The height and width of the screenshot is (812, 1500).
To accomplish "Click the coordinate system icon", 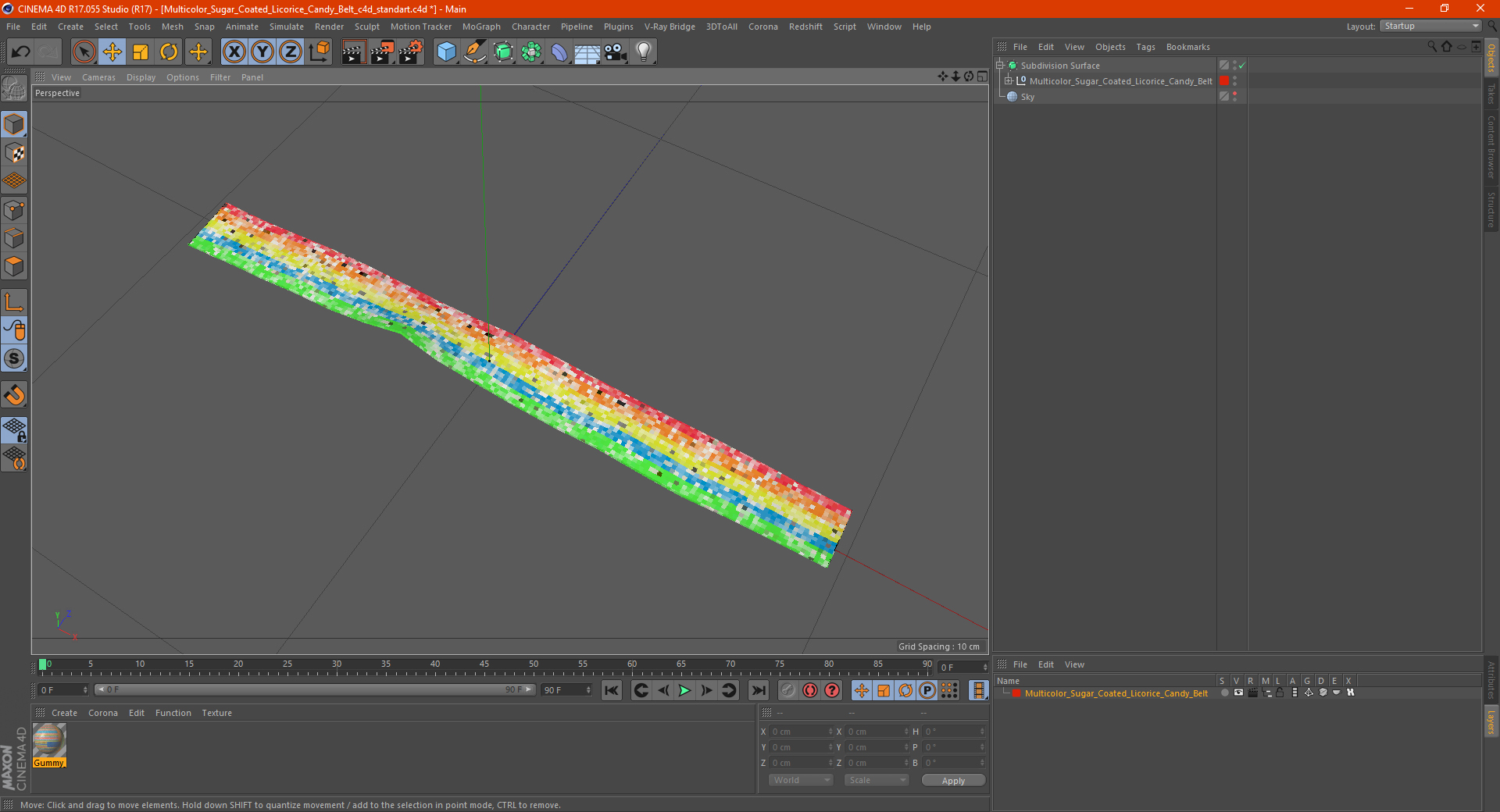I will (319, 52).
